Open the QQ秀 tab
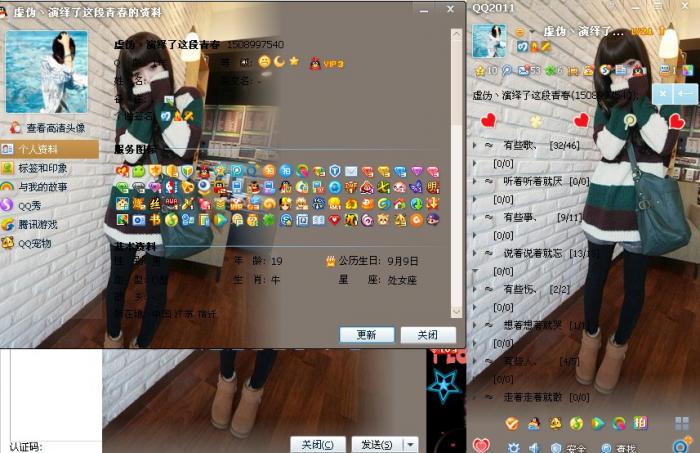The height and width of the screenshot is (453, 700). (x=50, y=205)
